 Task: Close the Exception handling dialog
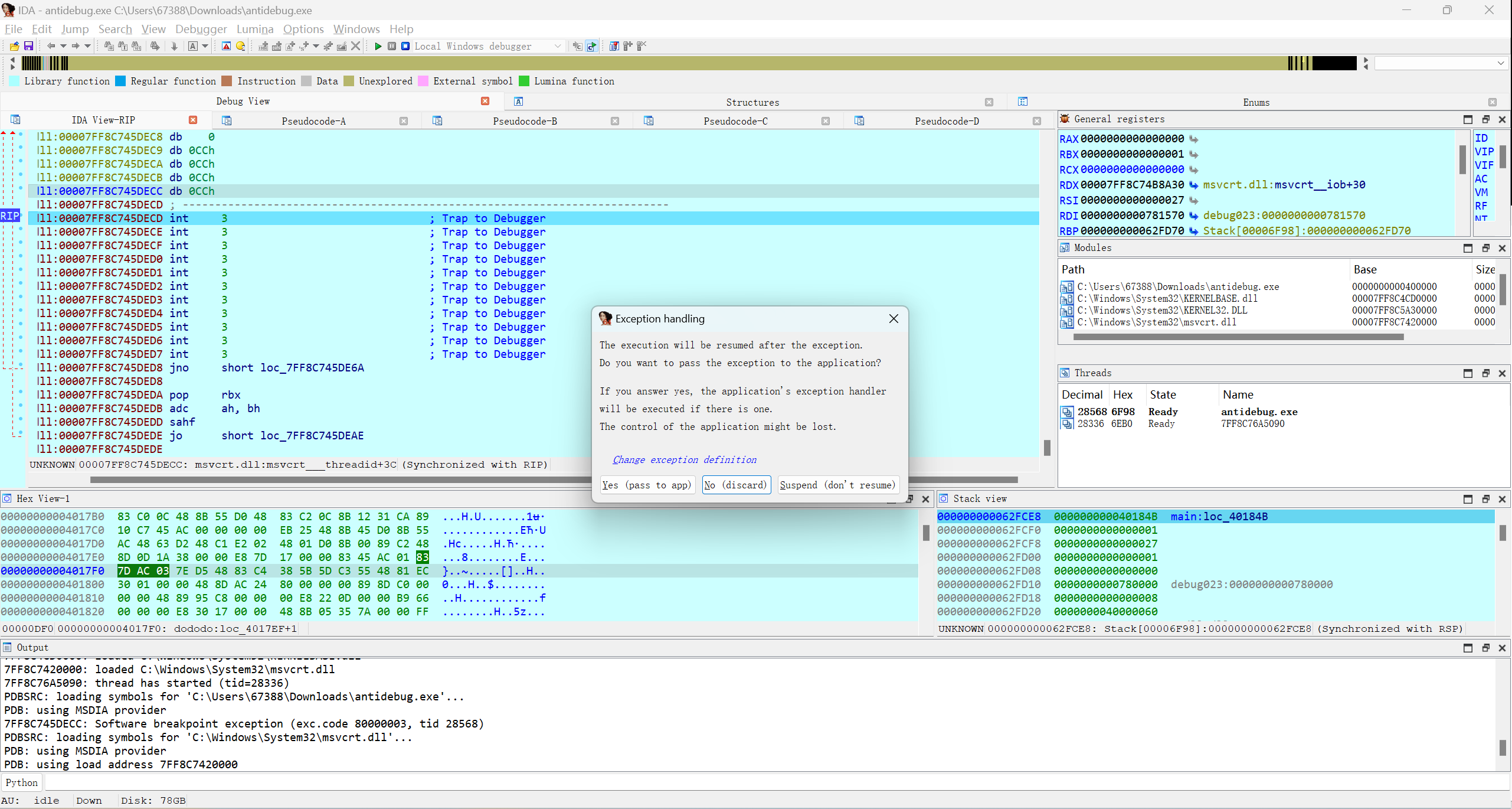point(894,319)
